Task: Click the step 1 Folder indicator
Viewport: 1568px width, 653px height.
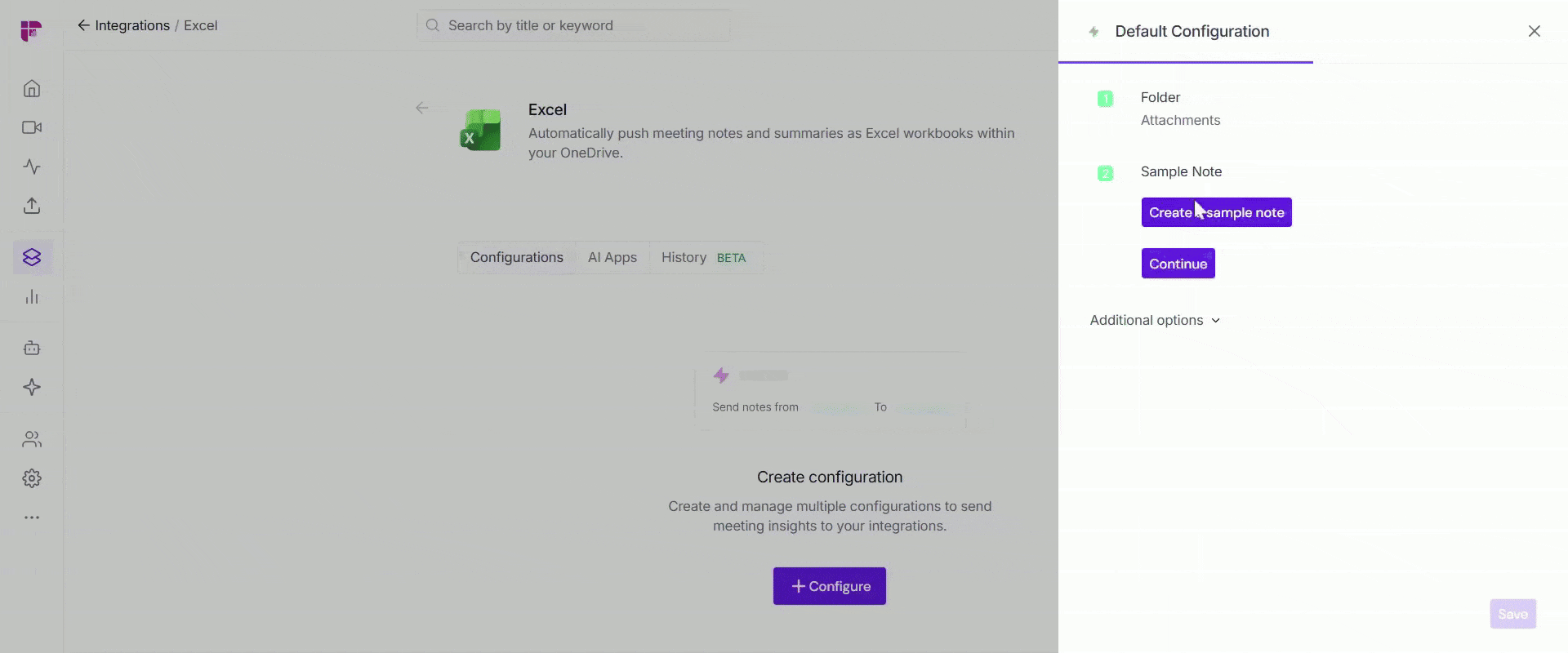Action: 1105,99
